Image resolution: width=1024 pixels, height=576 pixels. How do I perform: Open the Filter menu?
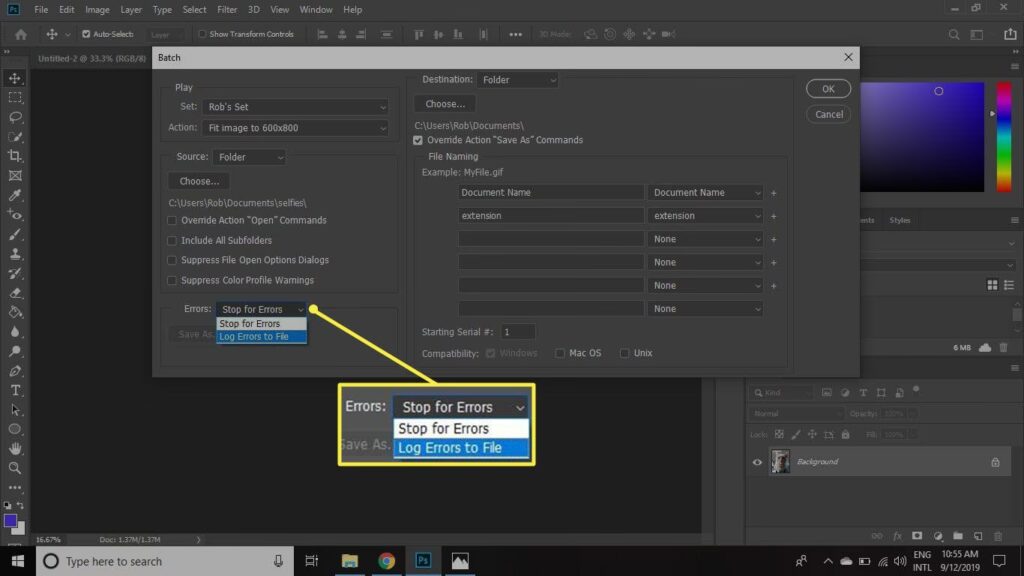[x=227, y=9]
